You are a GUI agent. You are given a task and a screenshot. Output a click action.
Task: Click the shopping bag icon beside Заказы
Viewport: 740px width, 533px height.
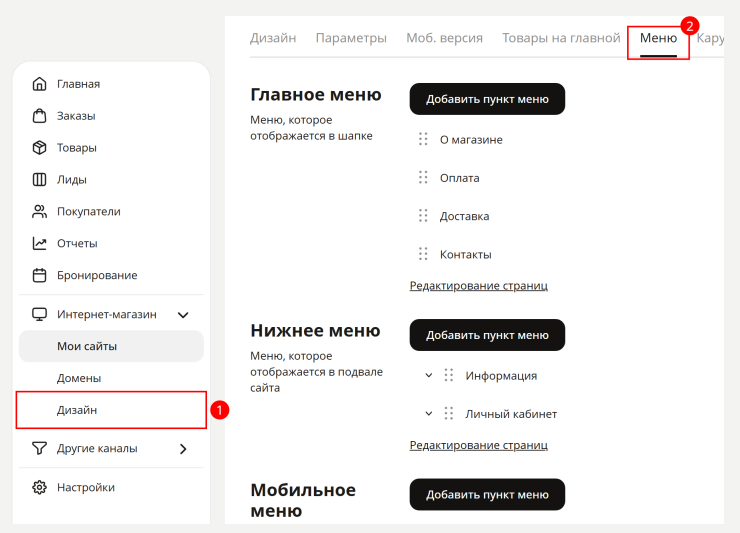tap(39, 116)
